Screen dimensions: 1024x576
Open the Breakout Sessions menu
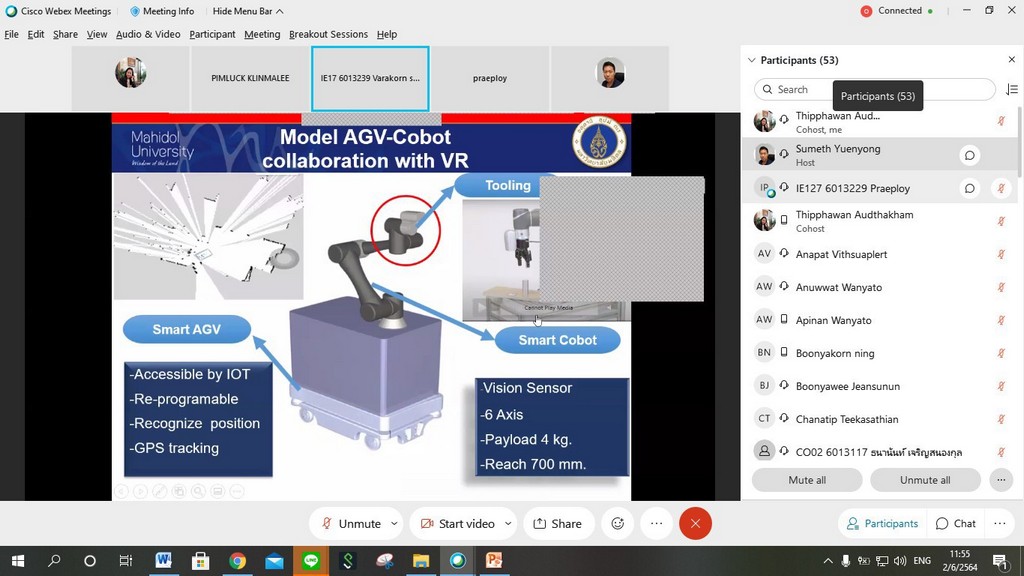328,34
